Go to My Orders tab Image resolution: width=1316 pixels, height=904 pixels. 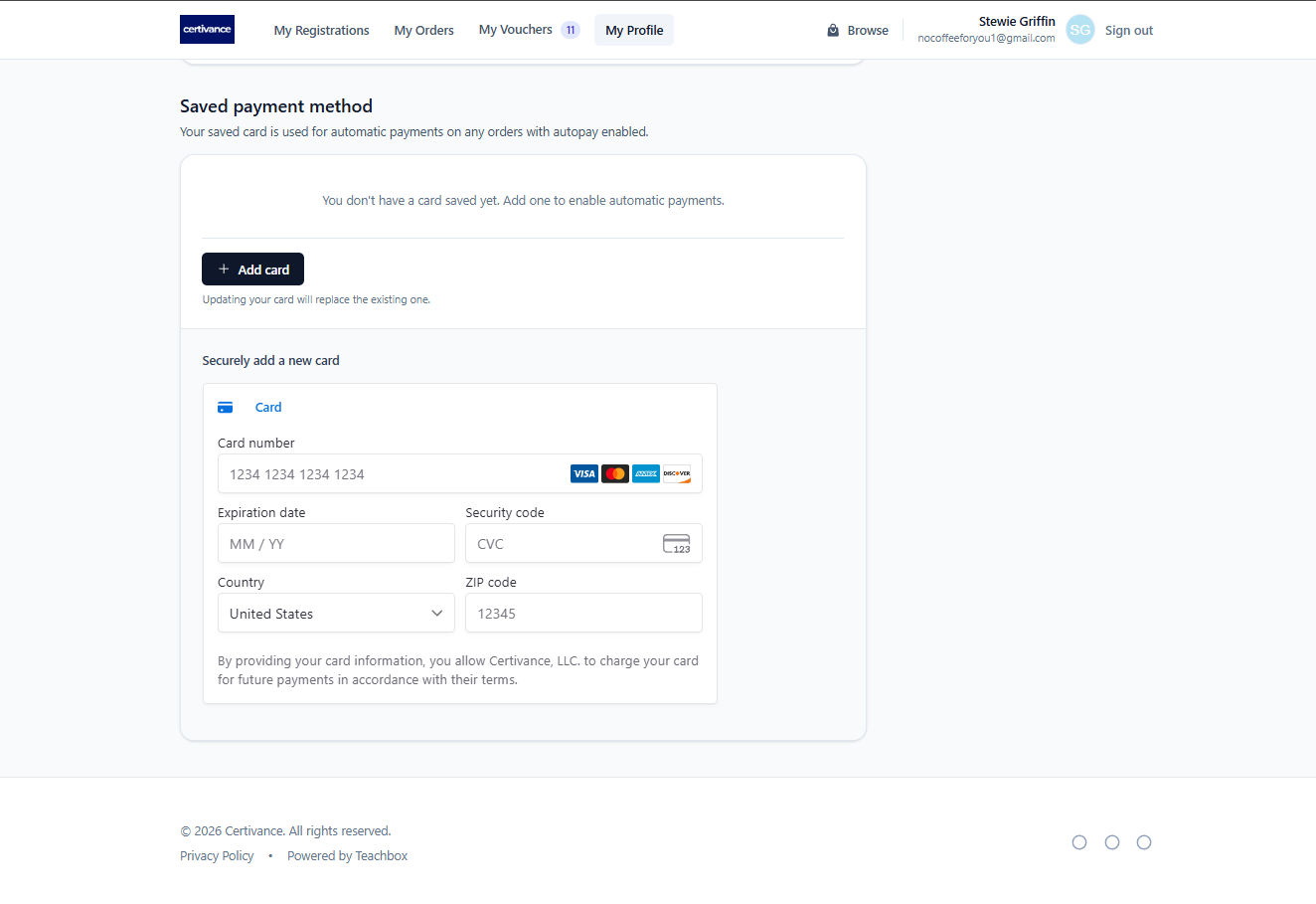coord(424,31)
